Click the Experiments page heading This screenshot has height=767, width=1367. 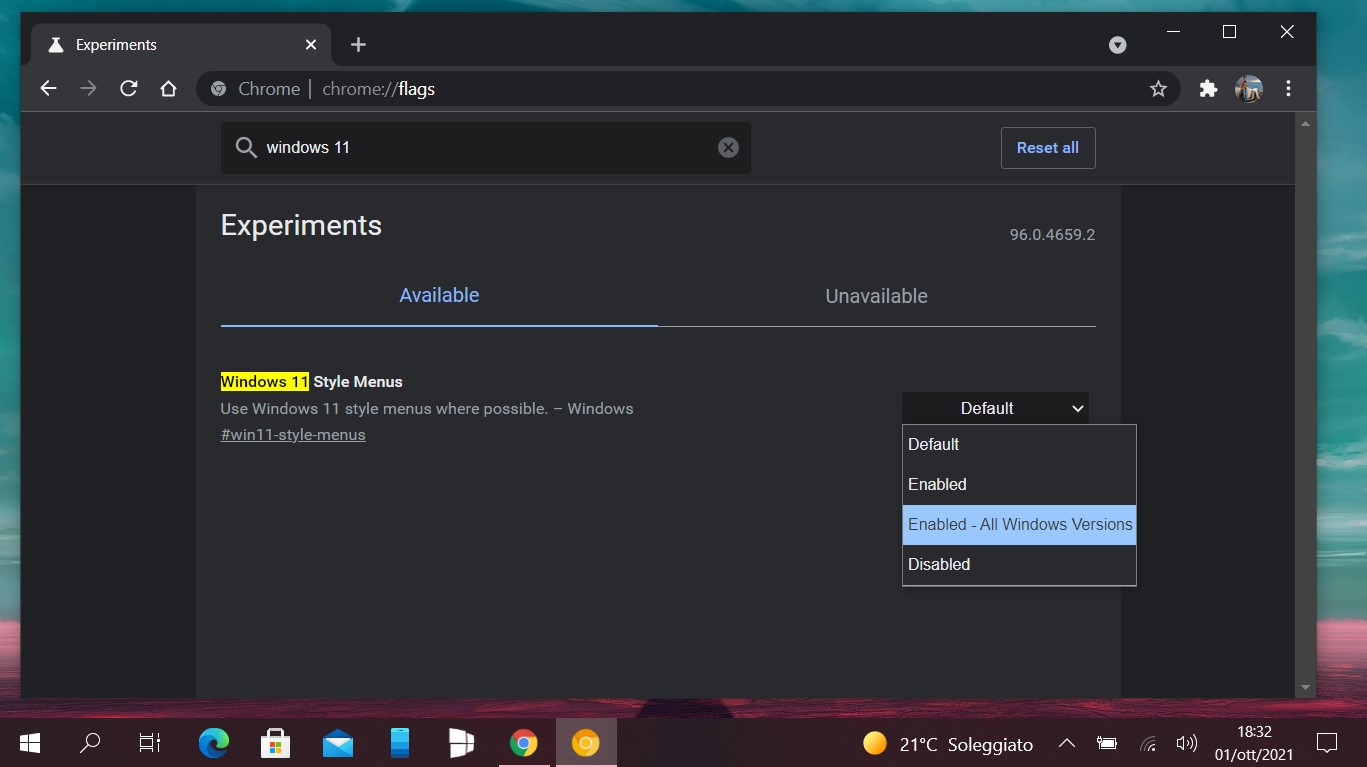(x=301, y=225)
